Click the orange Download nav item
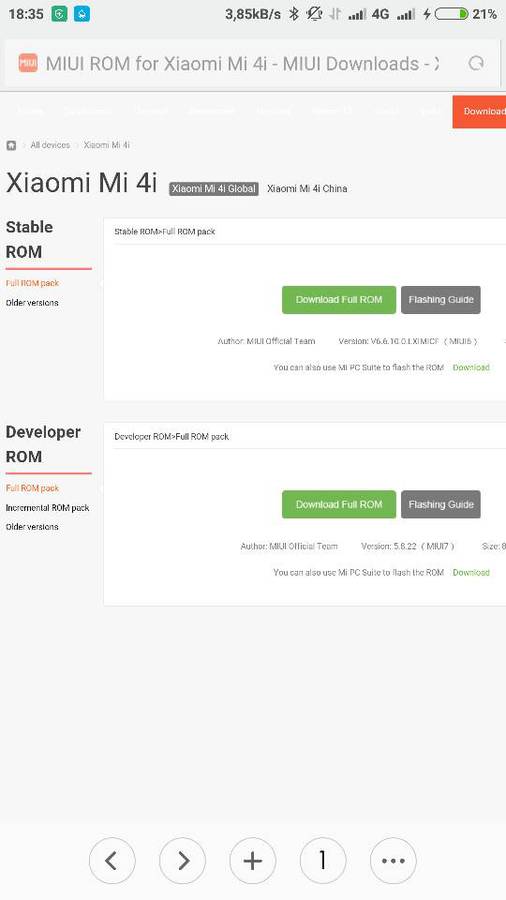This screenshot has height=900, width=506. (x=479, y=111)
